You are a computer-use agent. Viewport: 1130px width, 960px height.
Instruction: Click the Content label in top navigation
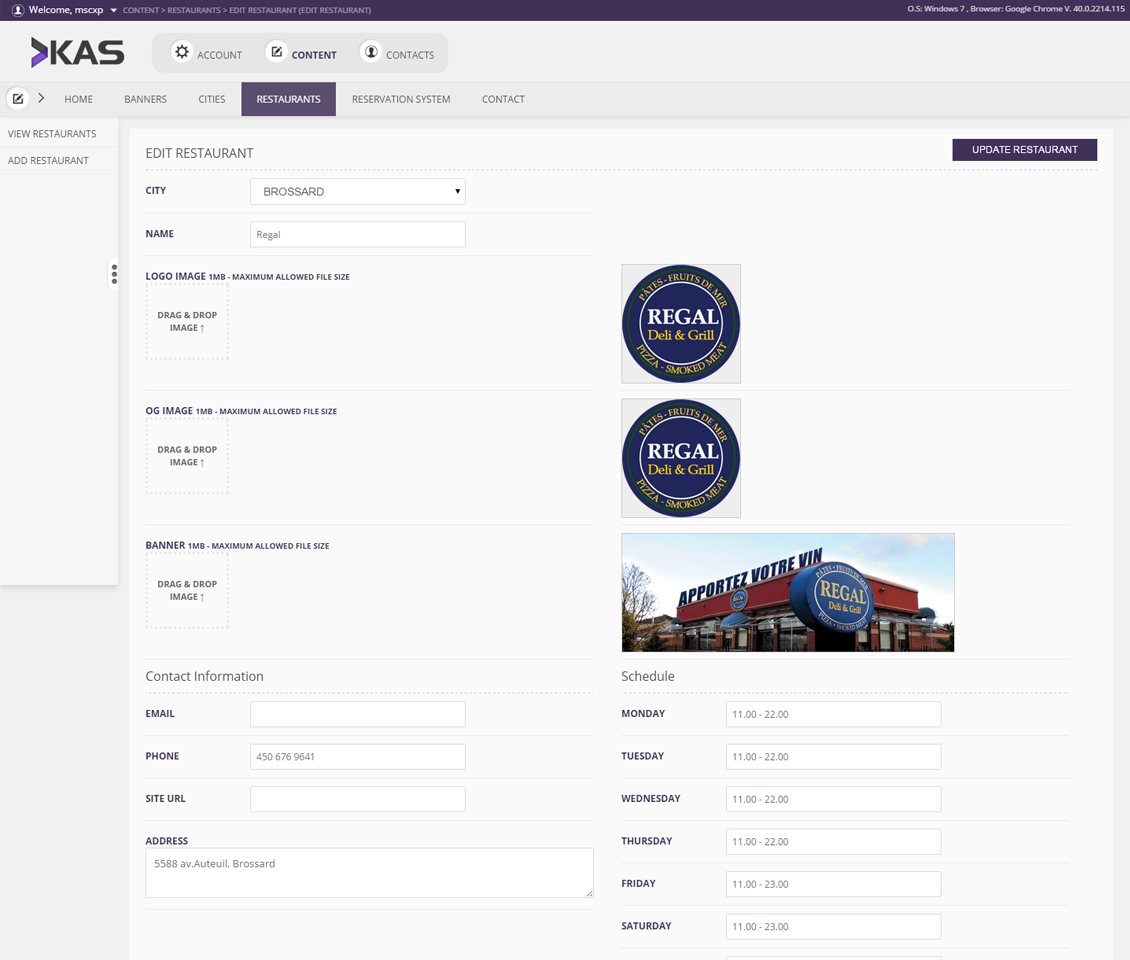tap(314, 55)
